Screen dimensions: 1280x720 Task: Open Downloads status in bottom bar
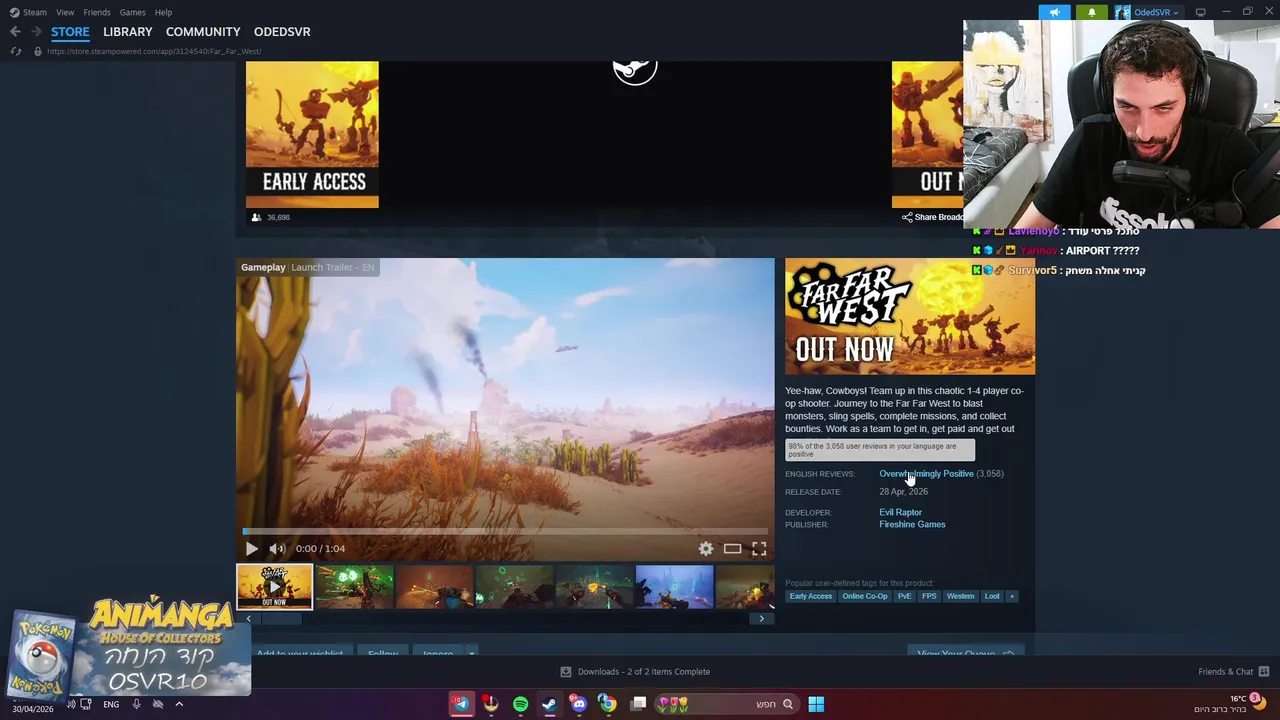(635, 672)
